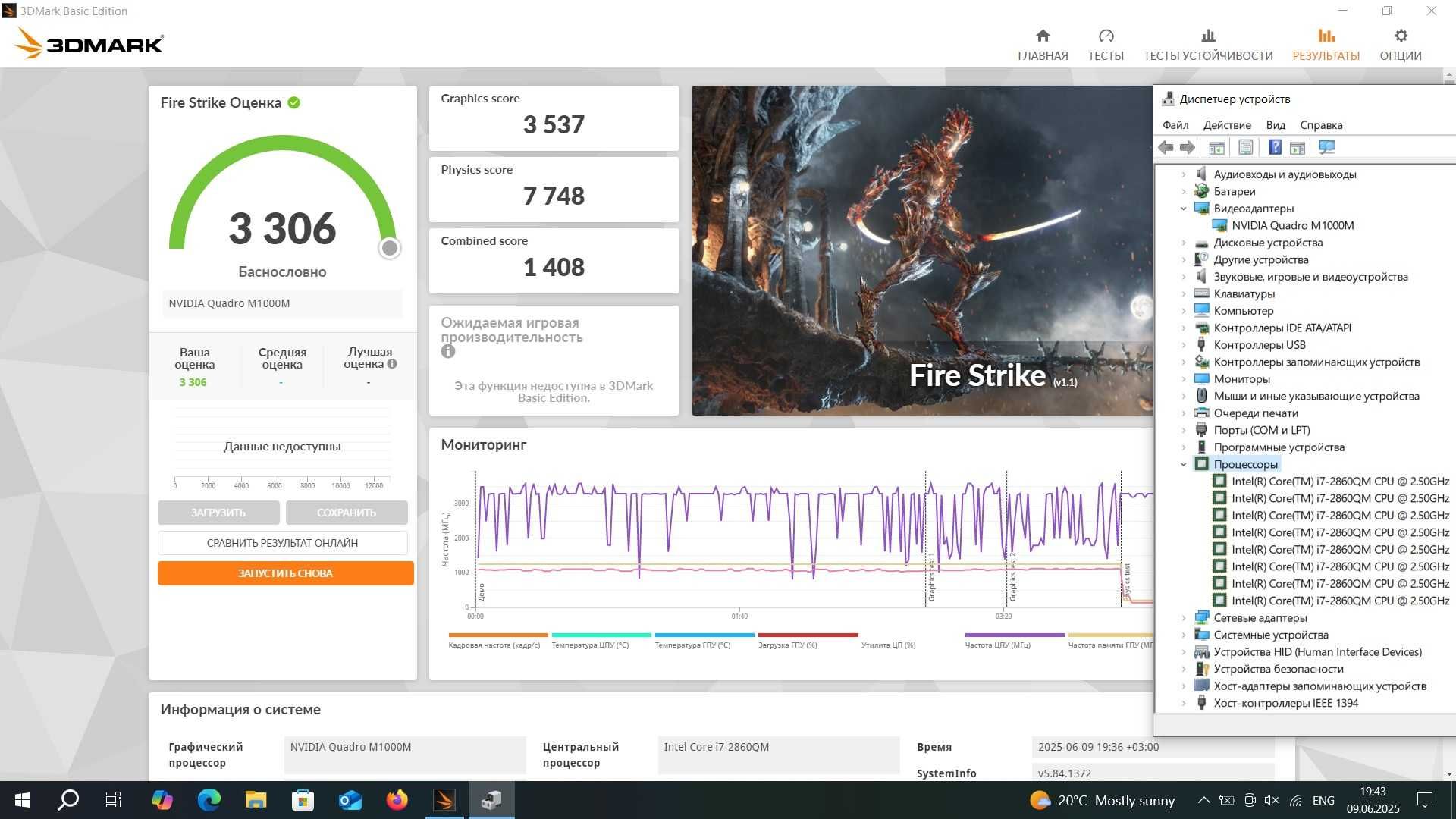1456x819 pixels.
Task: Click the Graphics score card
Action: (x=554, y=118)
